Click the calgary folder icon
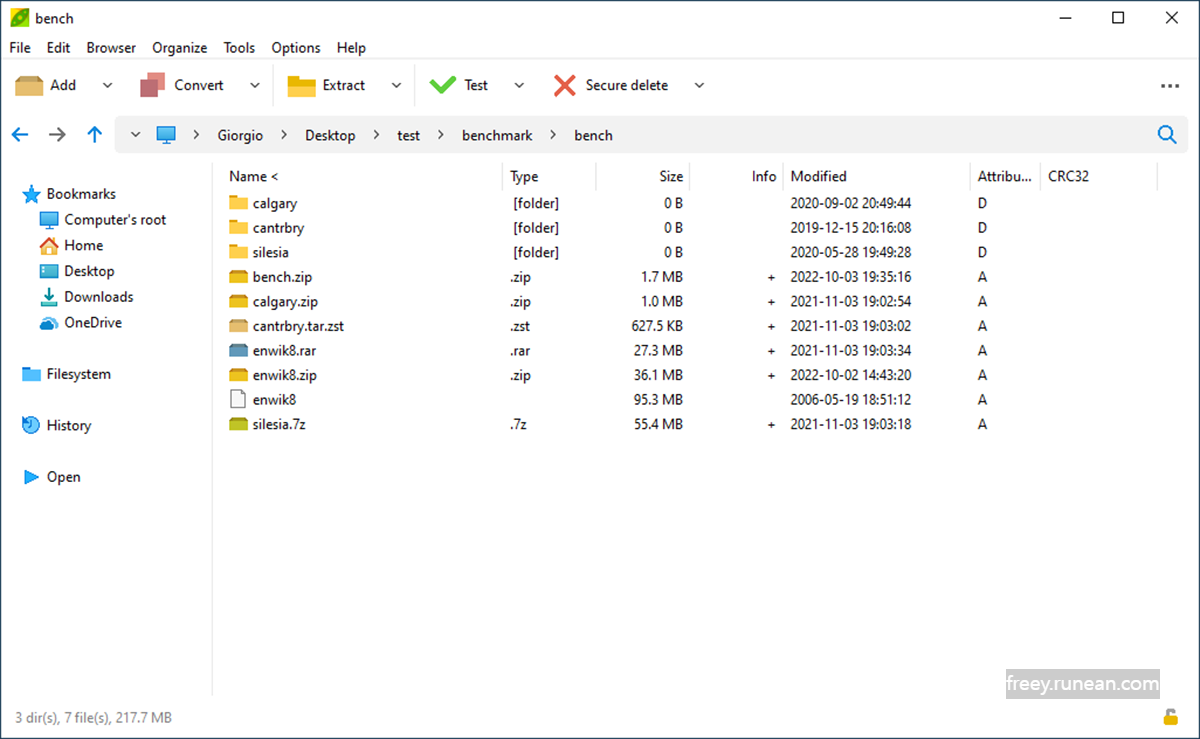Screen dimensions: 1200x739 pyautogui.click(x=238, y=203)
